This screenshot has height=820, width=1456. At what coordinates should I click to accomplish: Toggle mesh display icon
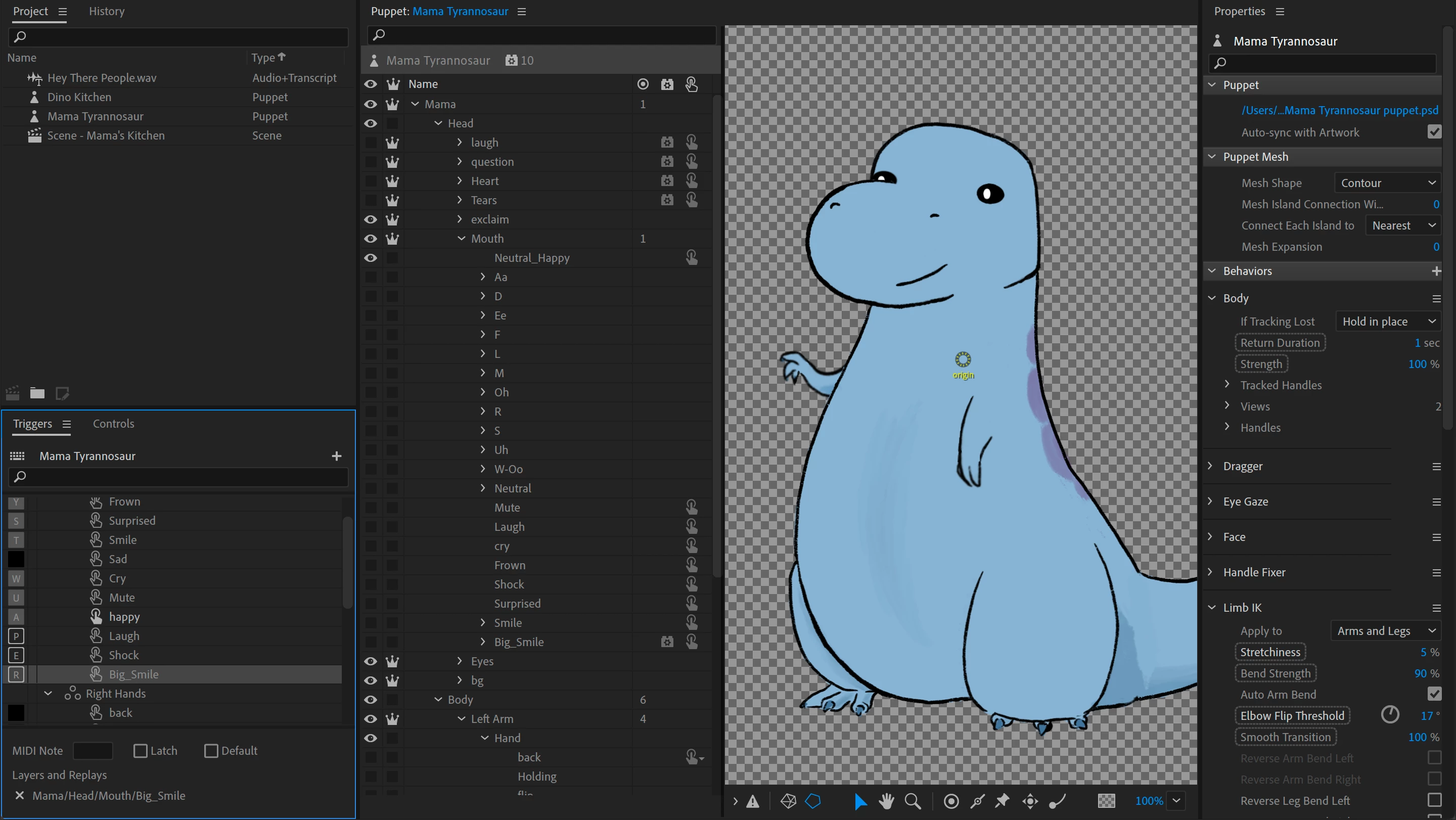point(788,801)
